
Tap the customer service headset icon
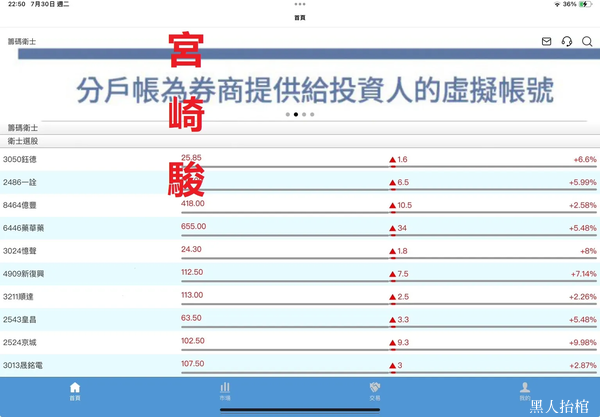tap(567, 41)
